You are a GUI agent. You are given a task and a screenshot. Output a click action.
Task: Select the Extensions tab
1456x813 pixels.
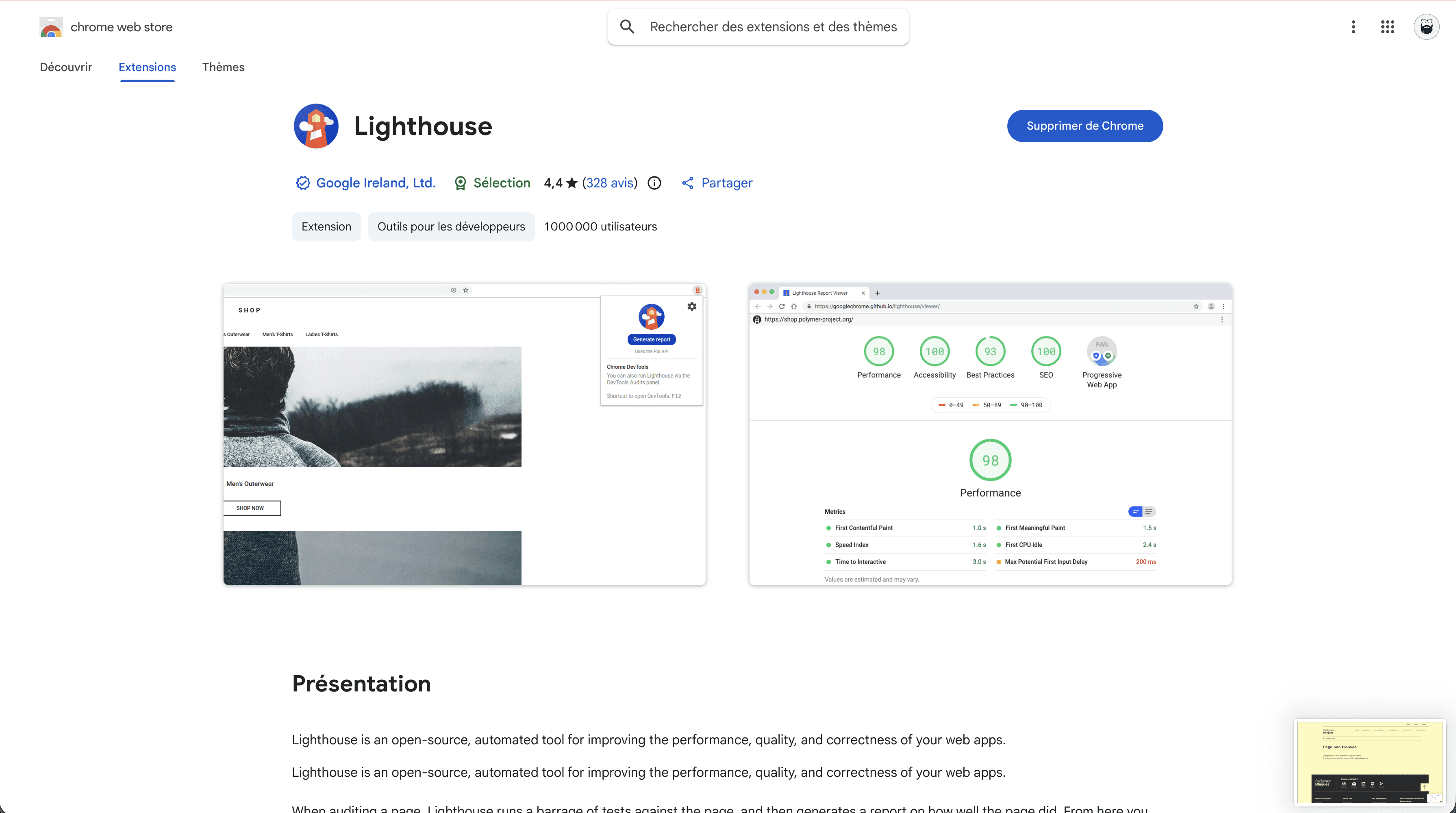147,67
